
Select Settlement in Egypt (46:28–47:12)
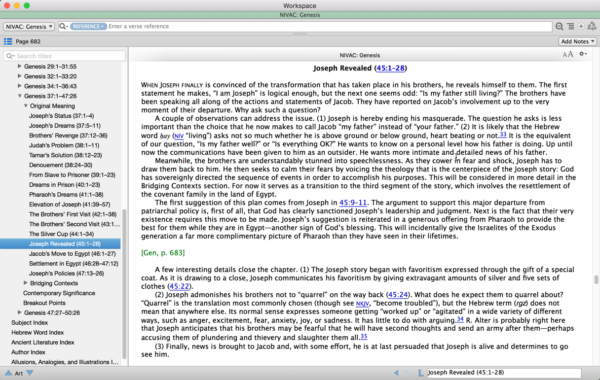[74, 263]
